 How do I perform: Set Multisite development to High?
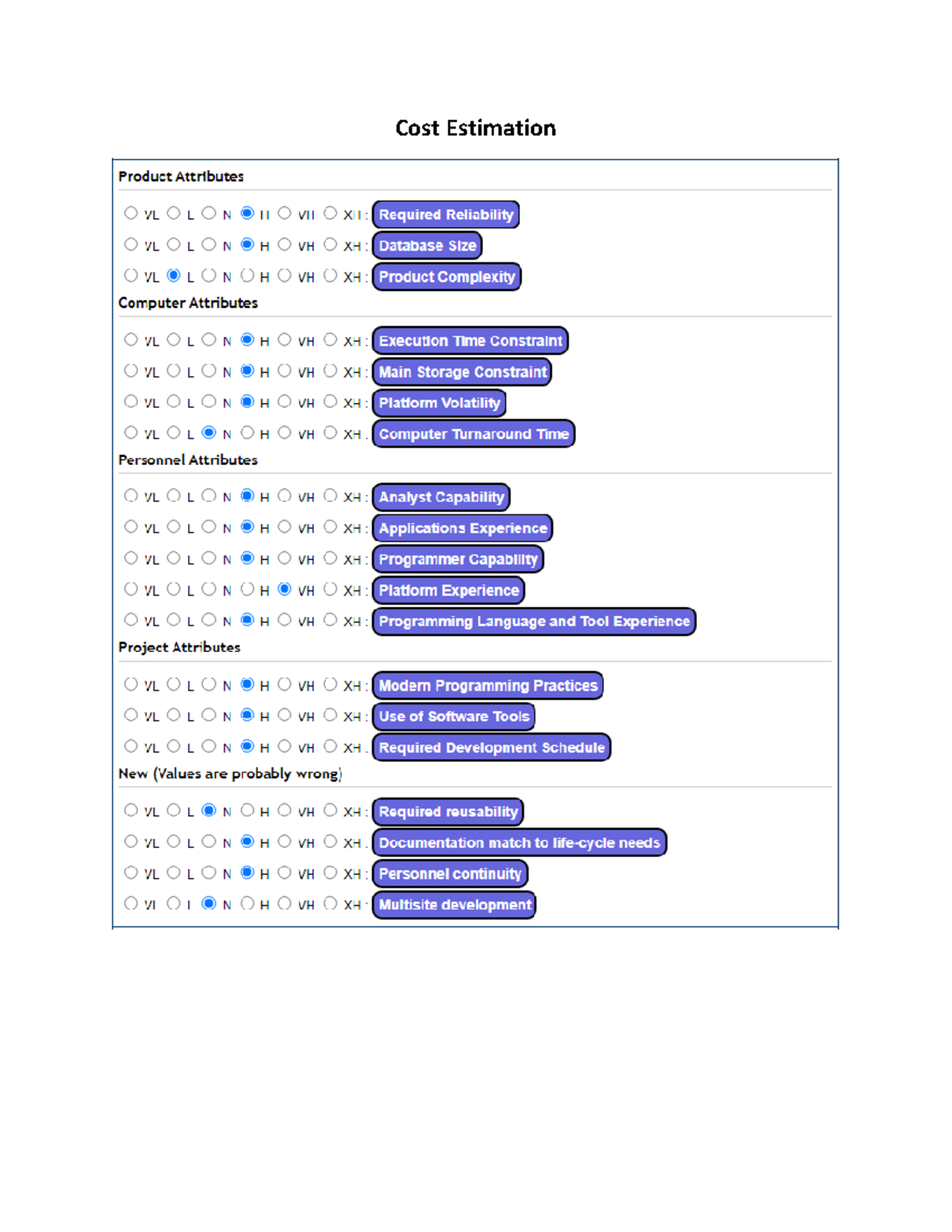tap(248, 903)
